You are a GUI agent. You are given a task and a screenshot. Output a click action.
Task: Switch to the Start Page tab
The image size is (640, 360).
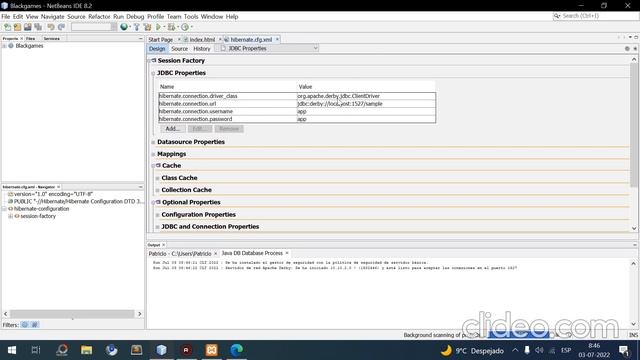point(161,40)
